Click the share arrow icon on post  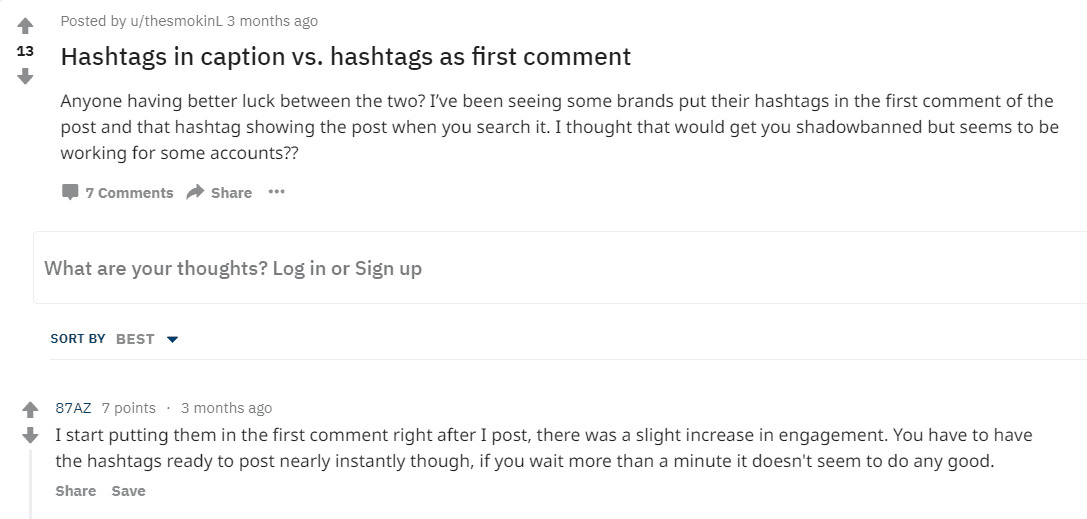click(196, 192)
